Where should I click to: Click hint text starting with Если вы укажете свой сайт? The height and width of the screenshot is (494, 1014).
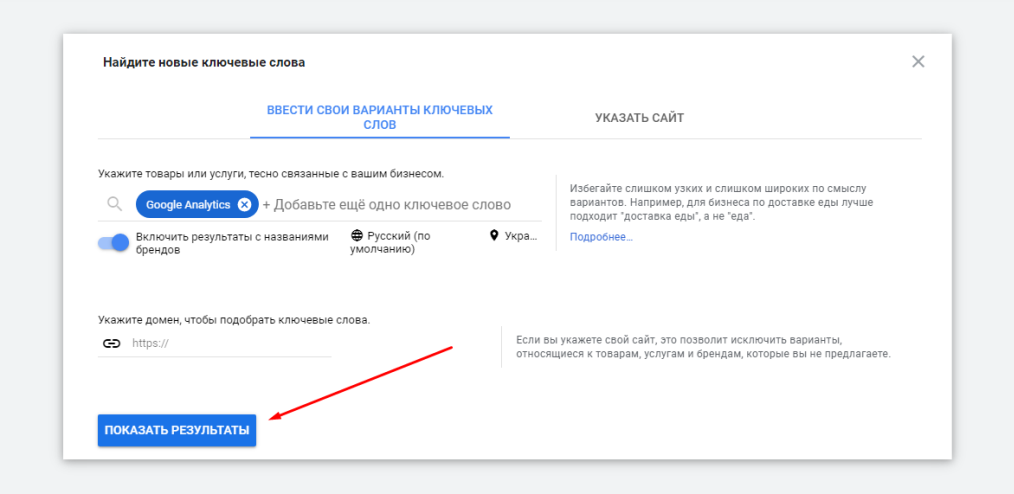click(x=704, y=347)
